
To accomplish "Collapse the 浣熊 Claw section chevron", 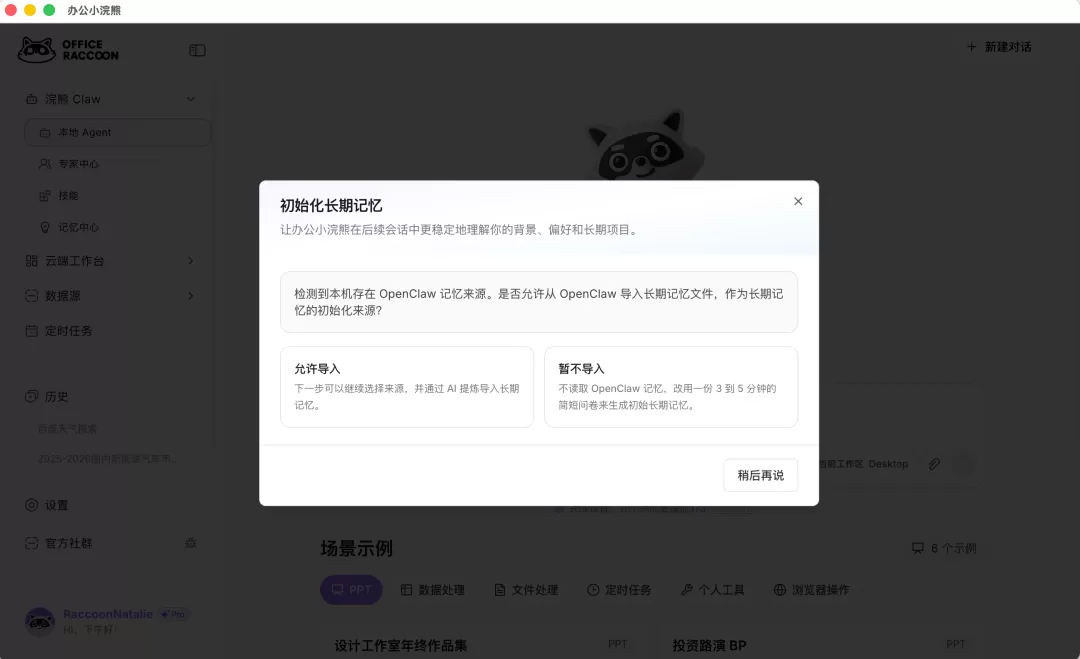I will point(191,99).
